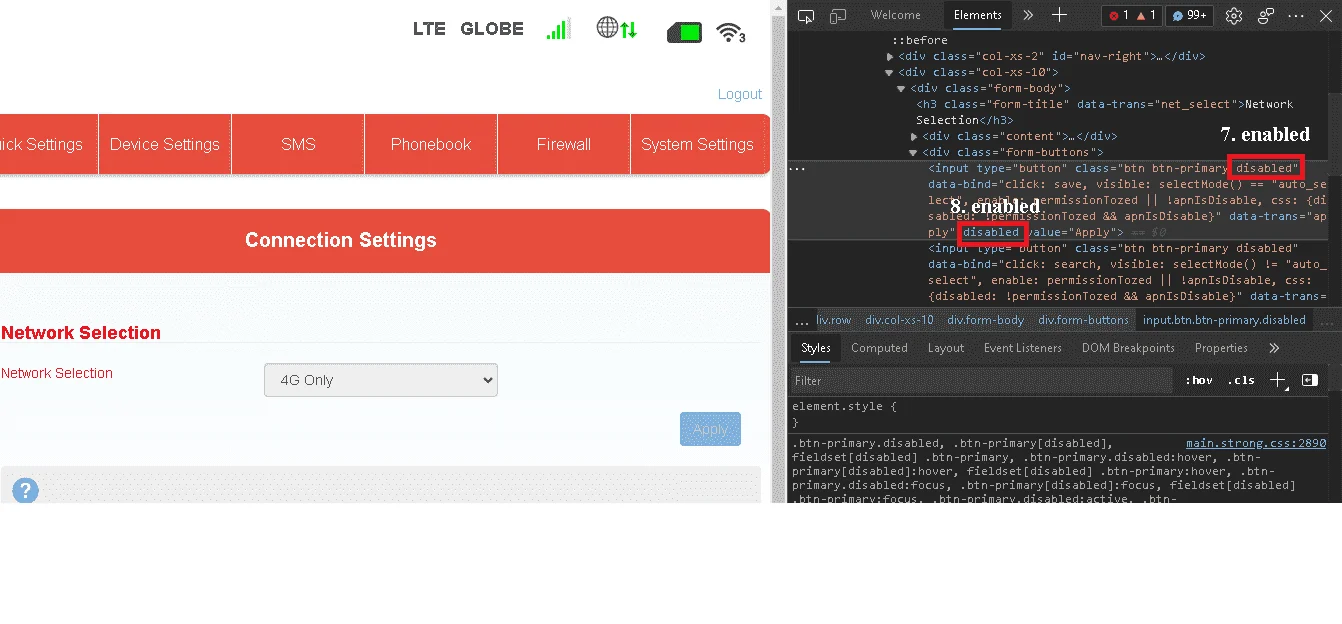Open the Event Listeners tab
The width and height of the screenshot is (1342, 624).
(1023, 348)
